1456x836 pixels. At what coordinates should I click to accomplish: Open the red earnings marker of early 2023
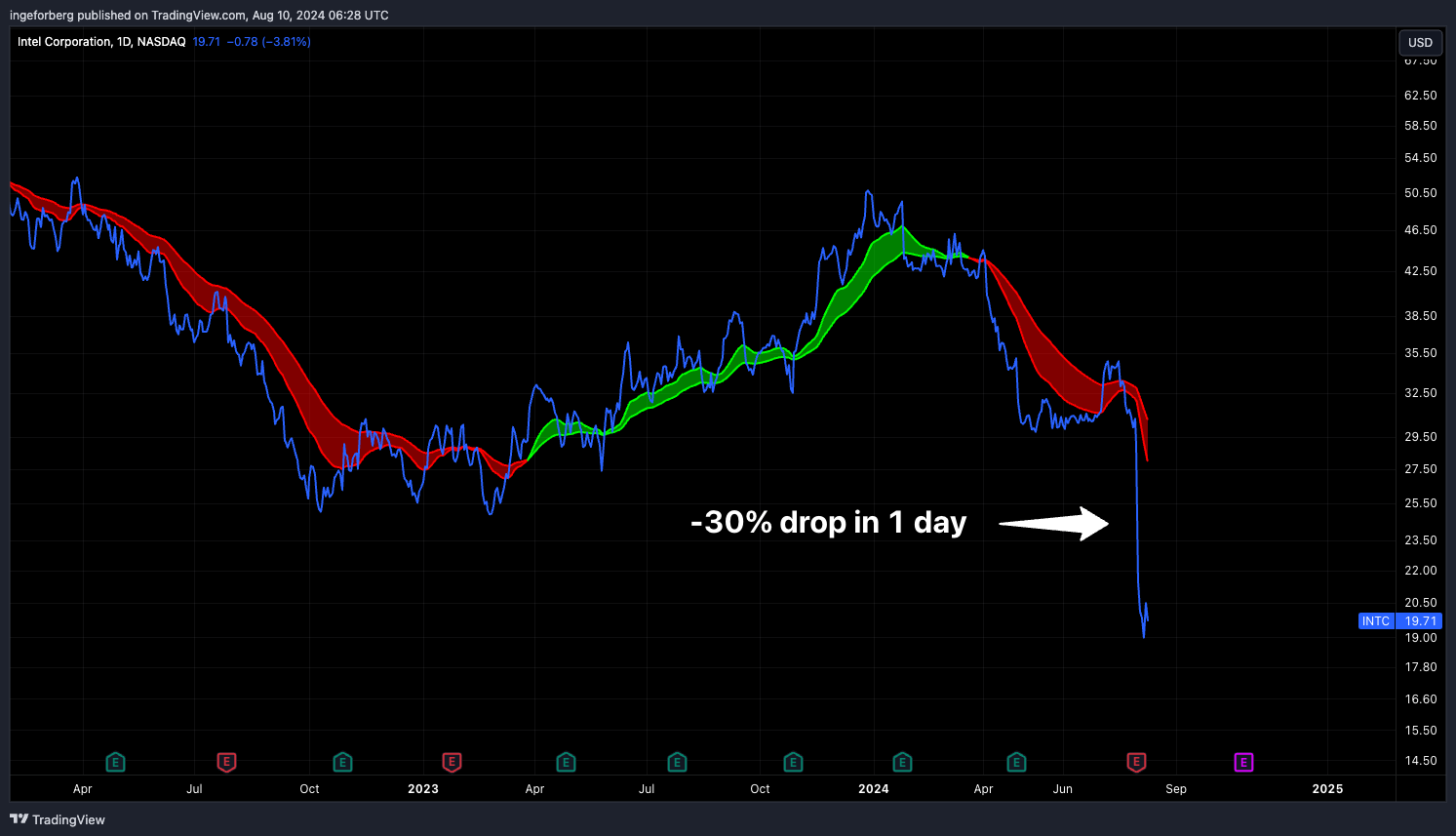pyautogui.click(x=452, y=762)
